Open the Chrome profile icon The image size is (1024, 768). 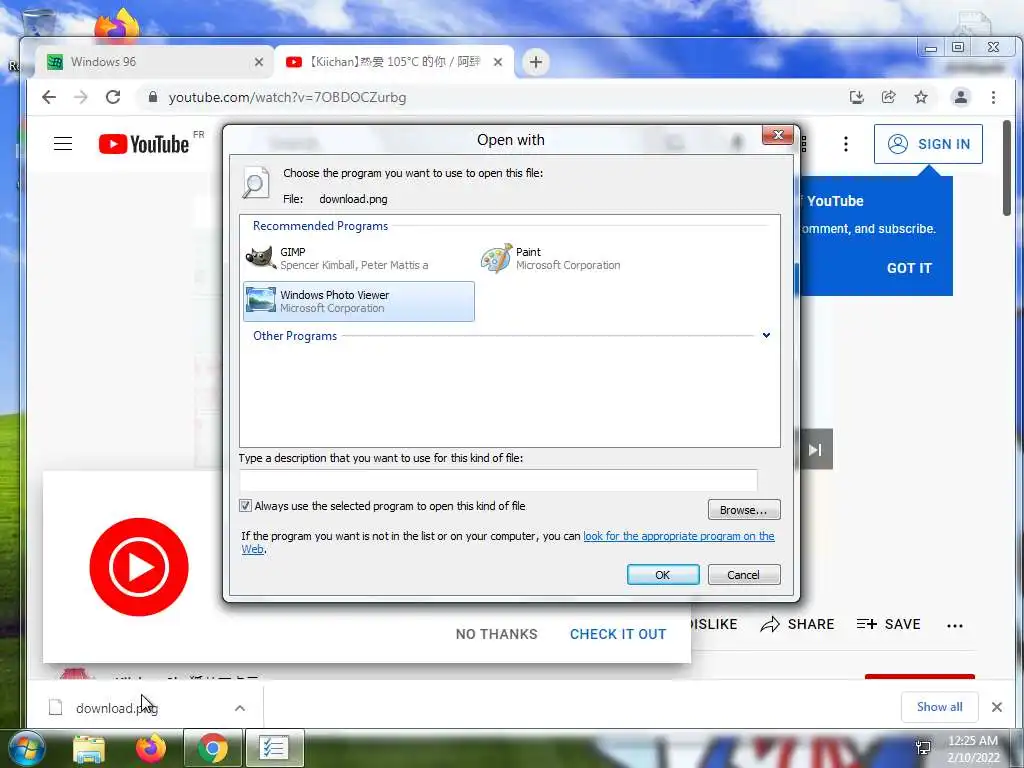coord(961,97)
